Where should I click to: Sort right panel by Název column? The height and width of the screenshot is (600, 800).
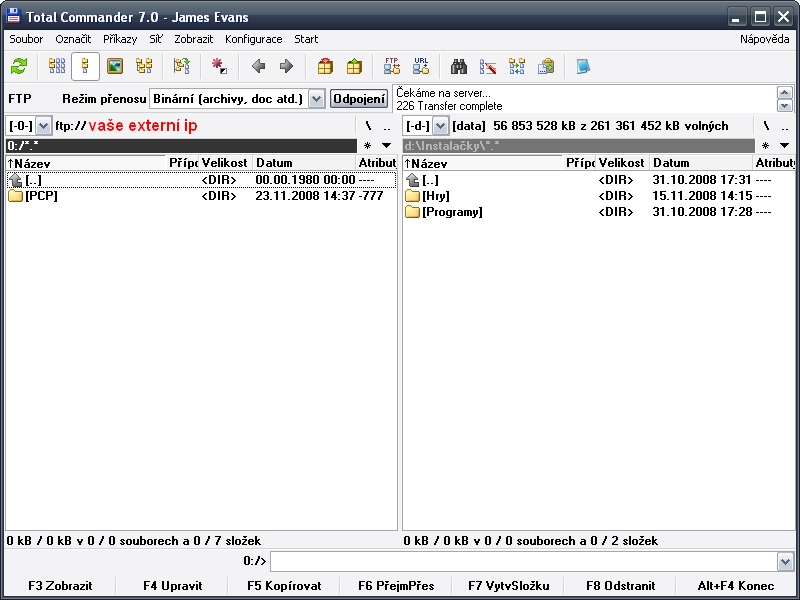tap(483, 163)
